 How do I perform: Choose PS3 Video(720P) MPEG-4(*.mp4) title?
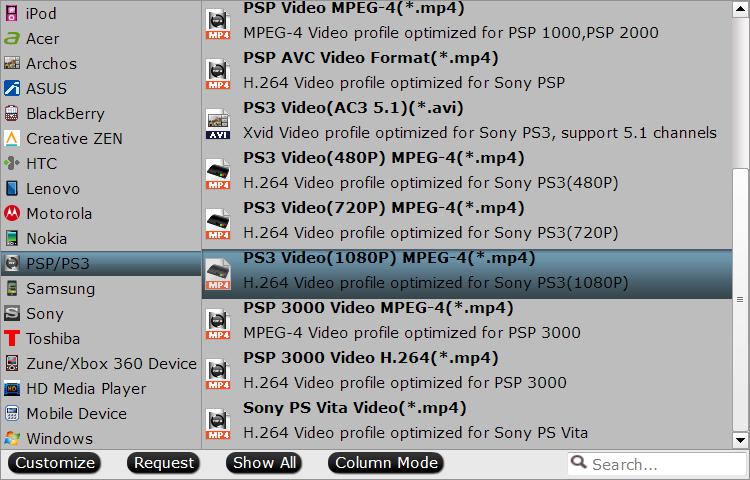384,208
